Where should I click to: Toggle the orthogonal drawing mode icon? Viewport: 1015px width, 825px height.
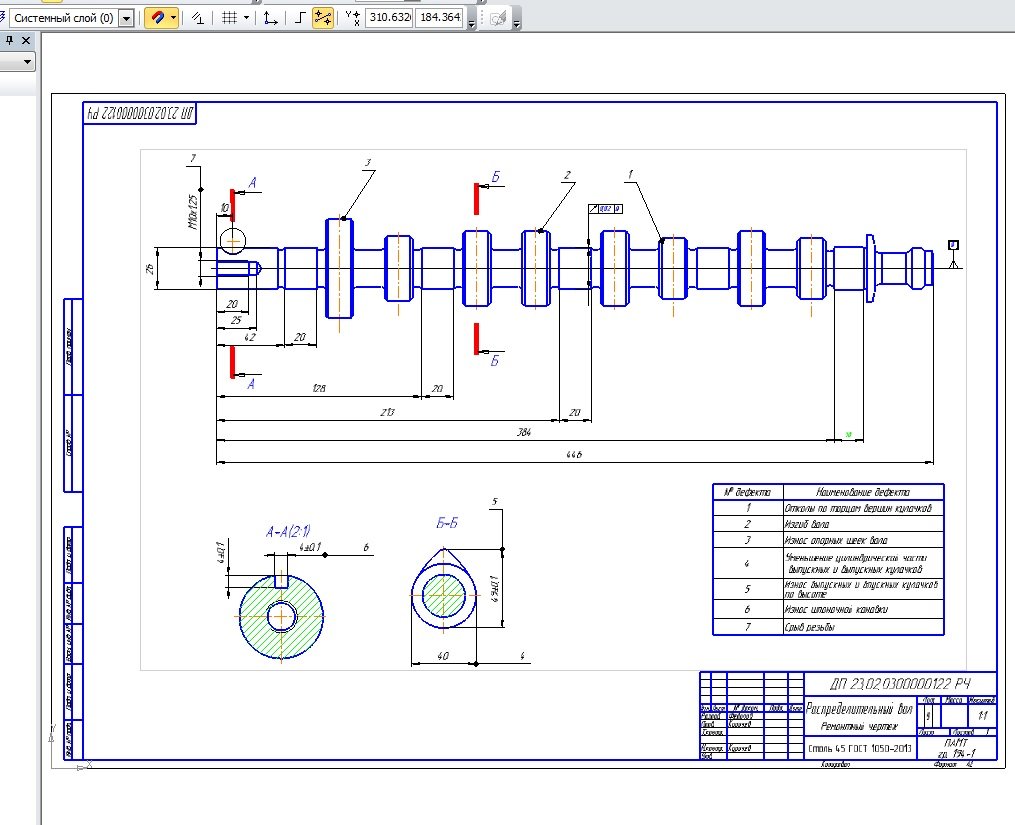pyautogui.click(x=300, y=18)
